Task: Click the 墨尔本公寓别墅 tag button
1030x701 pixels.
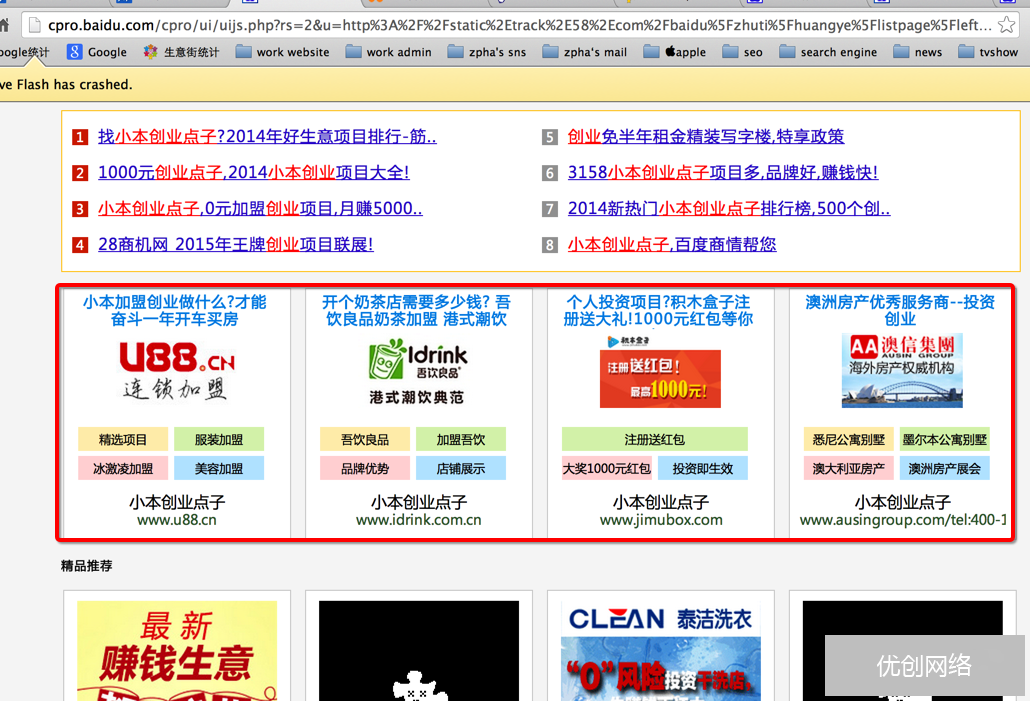Action: 944,440
